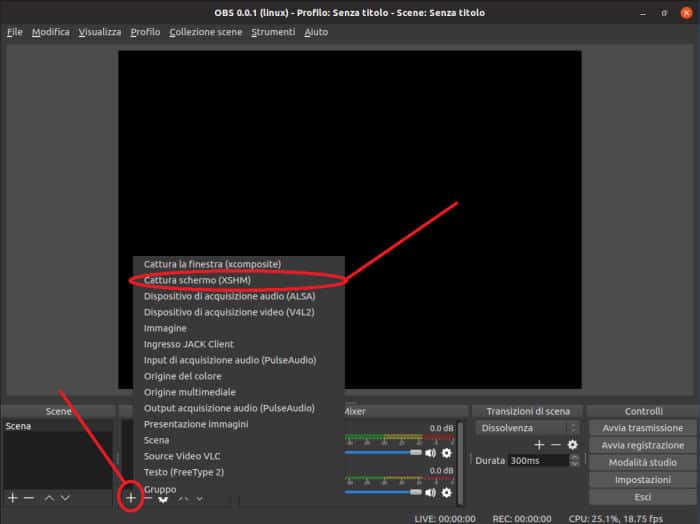Open the Visualizza menu
Image resolution: width=700 pixels, height=524 pixels.
(x=100, y=32)
